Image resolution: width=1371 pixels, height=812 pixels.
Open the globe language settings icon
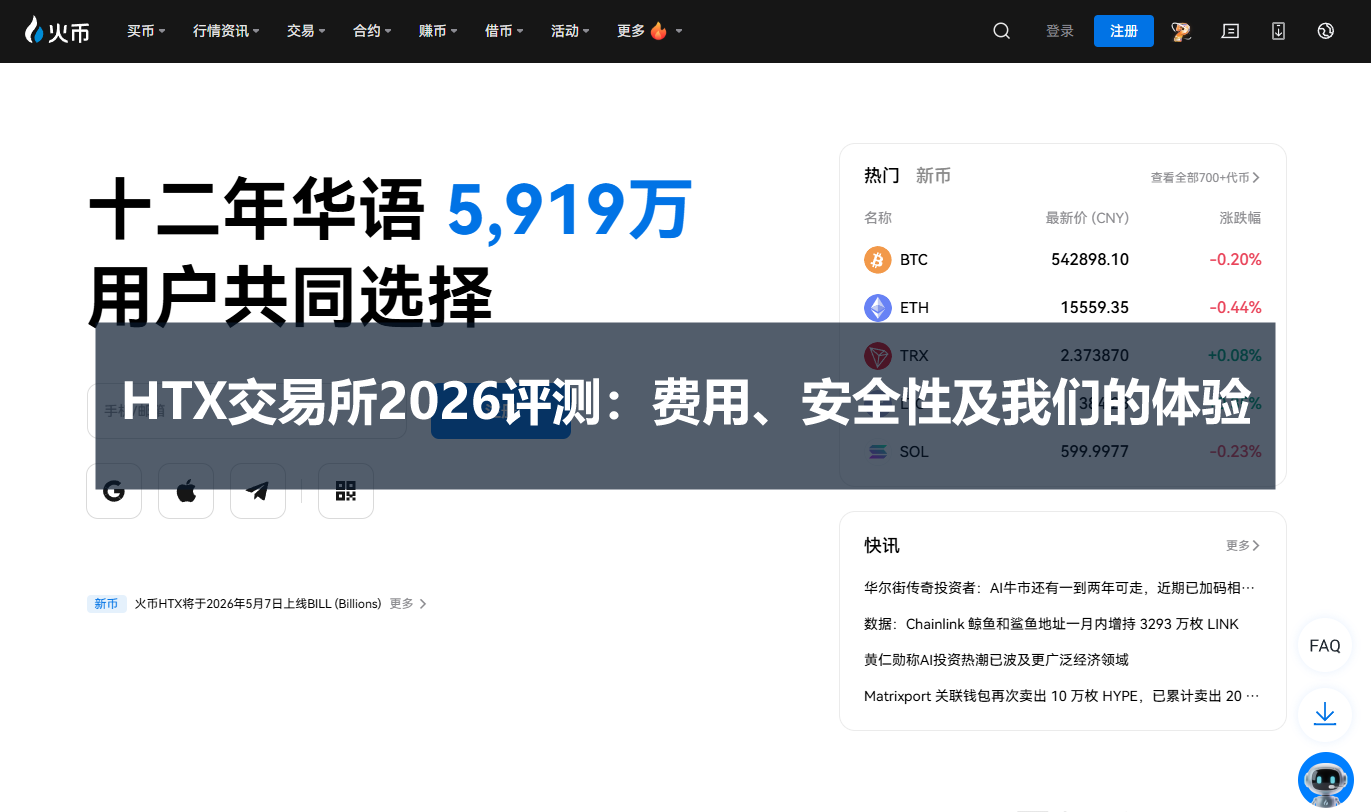(1326, 31)
